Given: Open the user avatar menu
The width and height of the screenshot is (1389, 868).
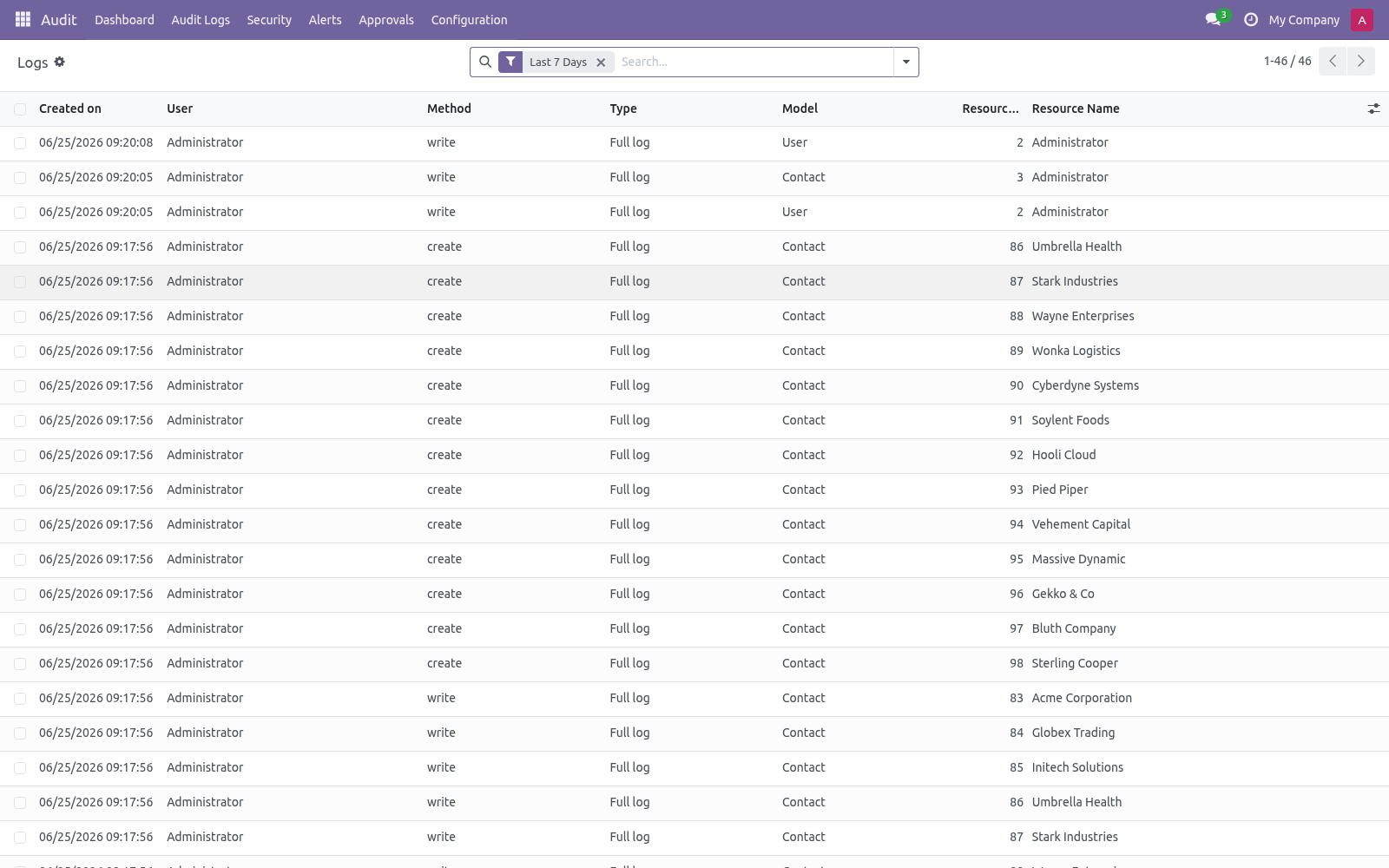Looking at the screenshot, I should tap(1362, 19).
